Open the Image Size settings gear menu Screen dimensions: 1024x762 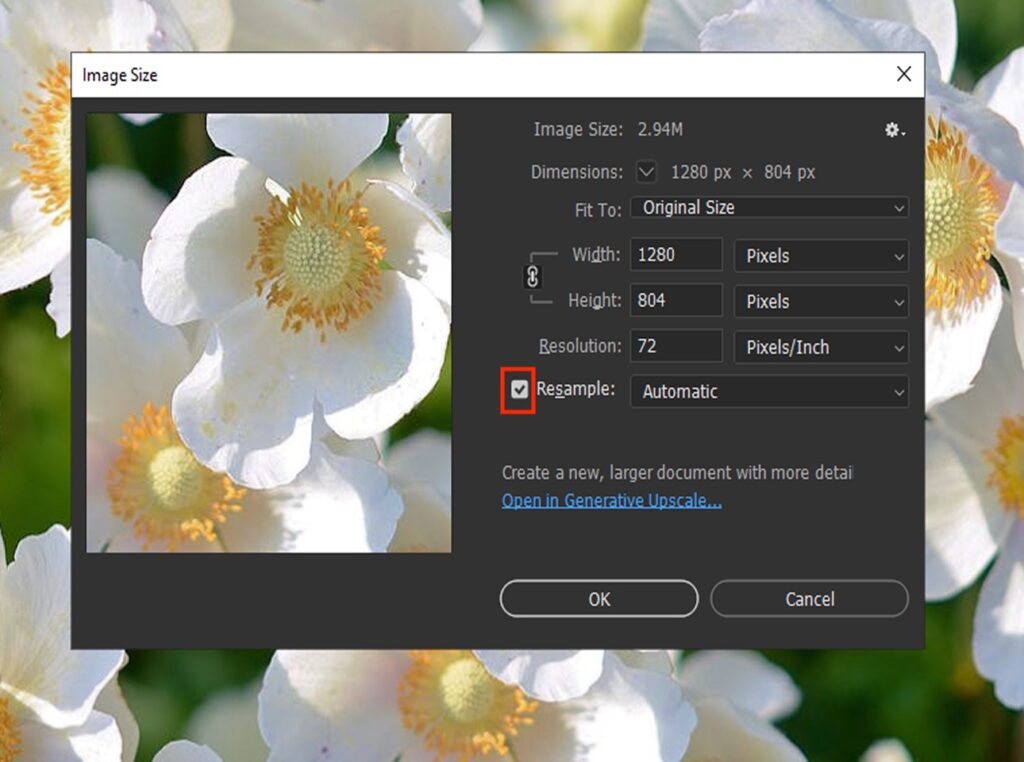point(893,130)
